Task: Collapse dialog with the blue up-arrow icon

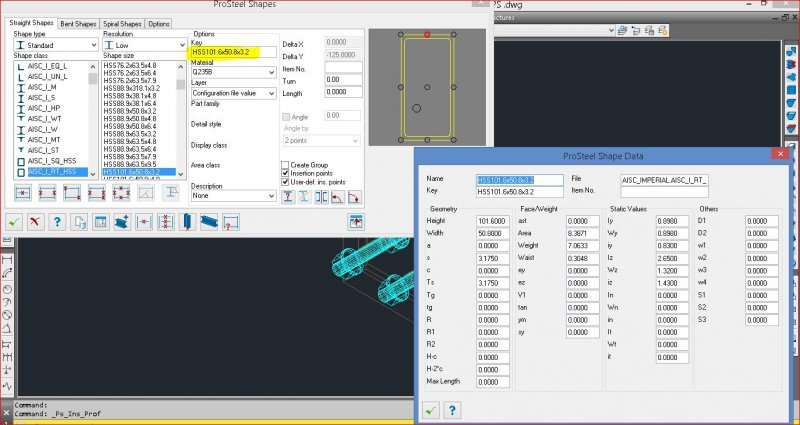Action: (x=356, y=221)
